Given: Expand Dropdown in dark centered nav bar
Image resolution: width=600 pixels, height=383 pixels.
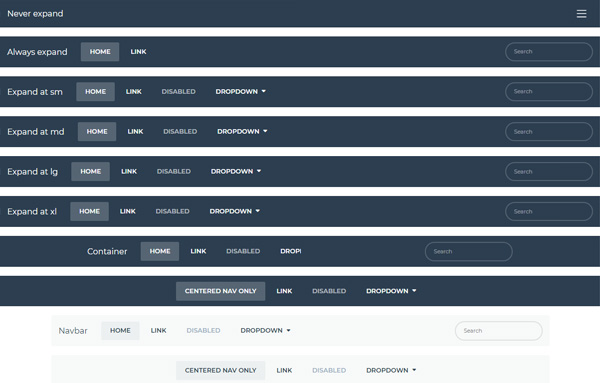Looking at the screenshot, I should tap(391, 291).
